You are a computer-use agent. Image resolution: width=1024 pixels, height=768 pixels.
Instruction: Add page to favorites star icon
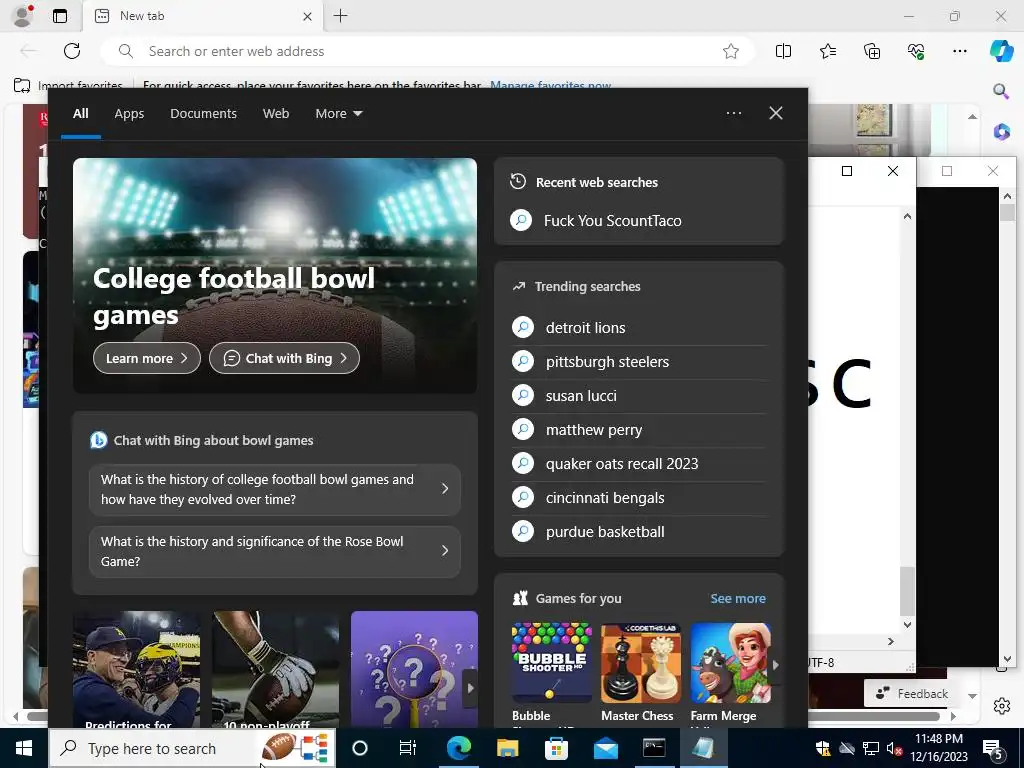pos(731,51)
